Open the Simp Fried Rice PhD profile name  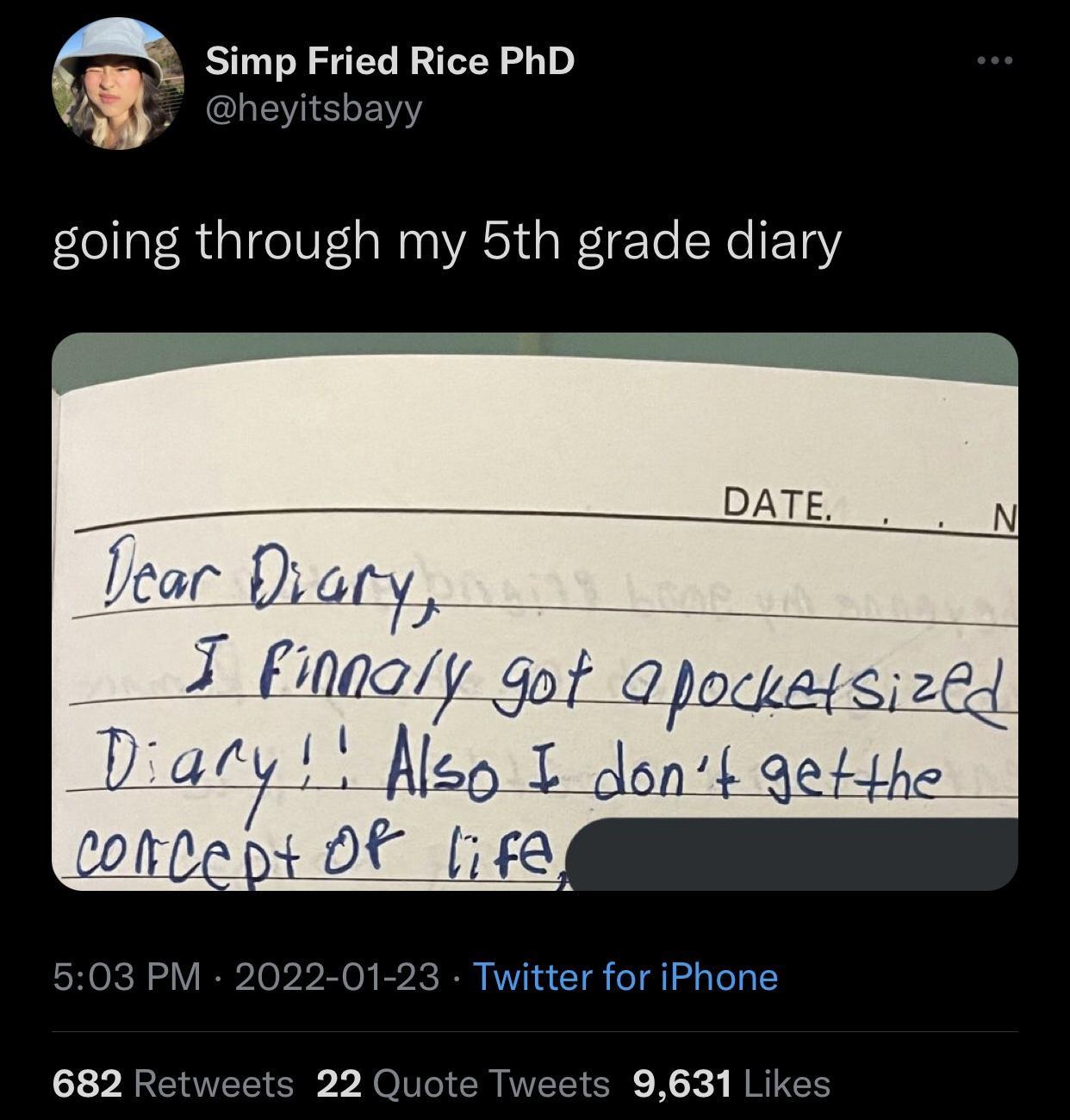point(389,61)
